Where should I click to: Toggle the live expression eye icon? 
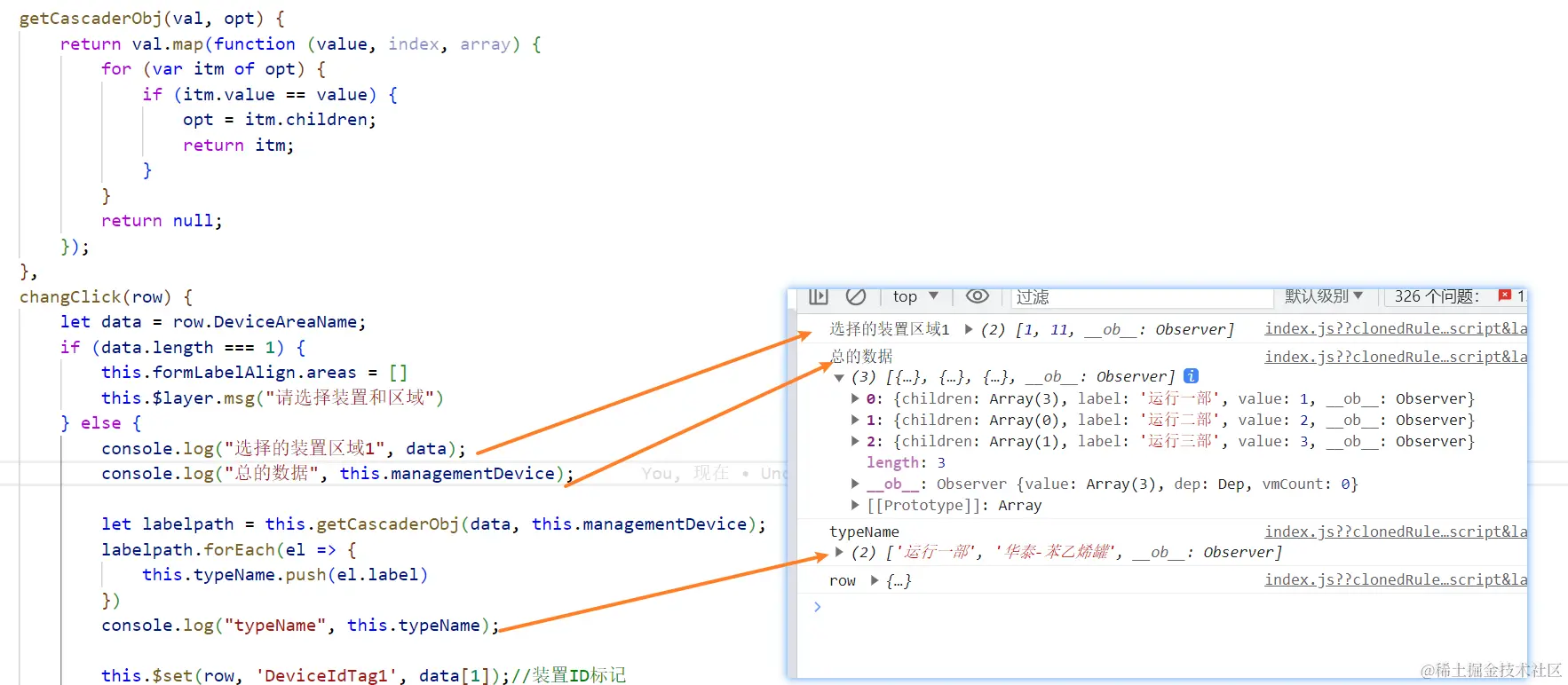tap(978, 295)
